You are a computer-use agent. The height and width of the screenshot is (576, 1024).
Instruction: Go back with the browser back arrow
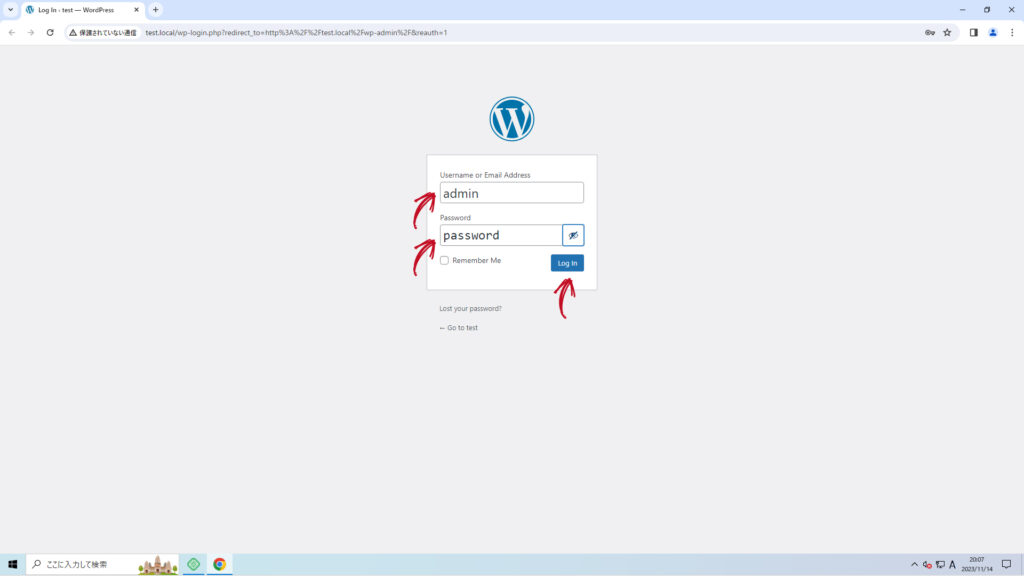[12, 32]
